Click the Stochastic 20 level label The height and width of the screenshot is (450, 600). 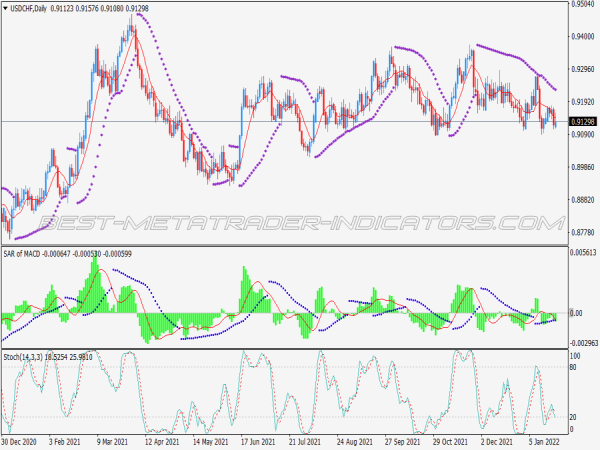click(x=572, y=417)
